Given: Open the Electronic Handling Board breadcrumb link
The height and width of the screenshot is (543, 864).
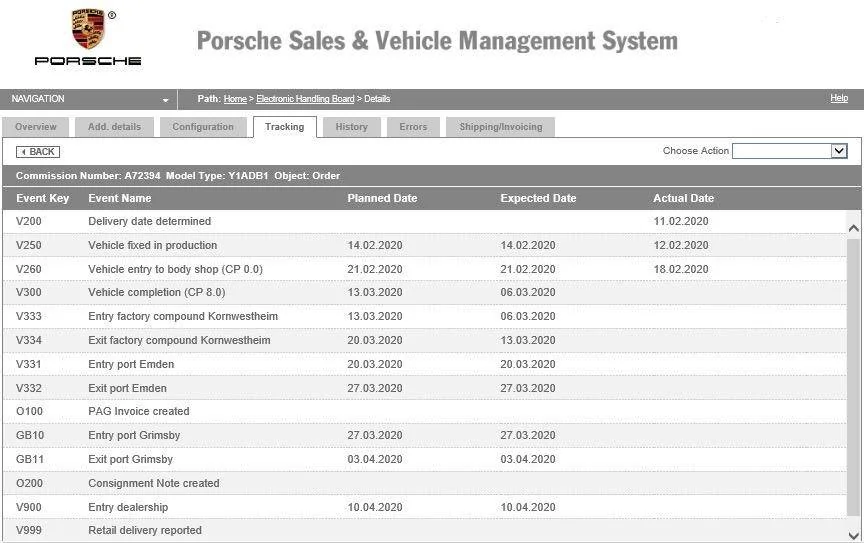Looking at the screenshot, I should (305, 99).
